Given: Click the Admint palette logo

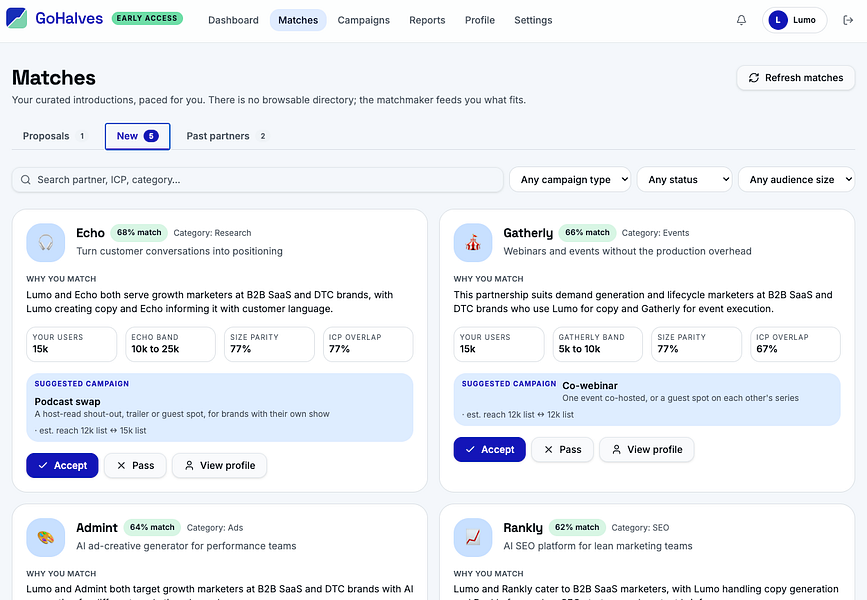Looking at the screenshot, I should pyautogui.click(x=45, y=537).
